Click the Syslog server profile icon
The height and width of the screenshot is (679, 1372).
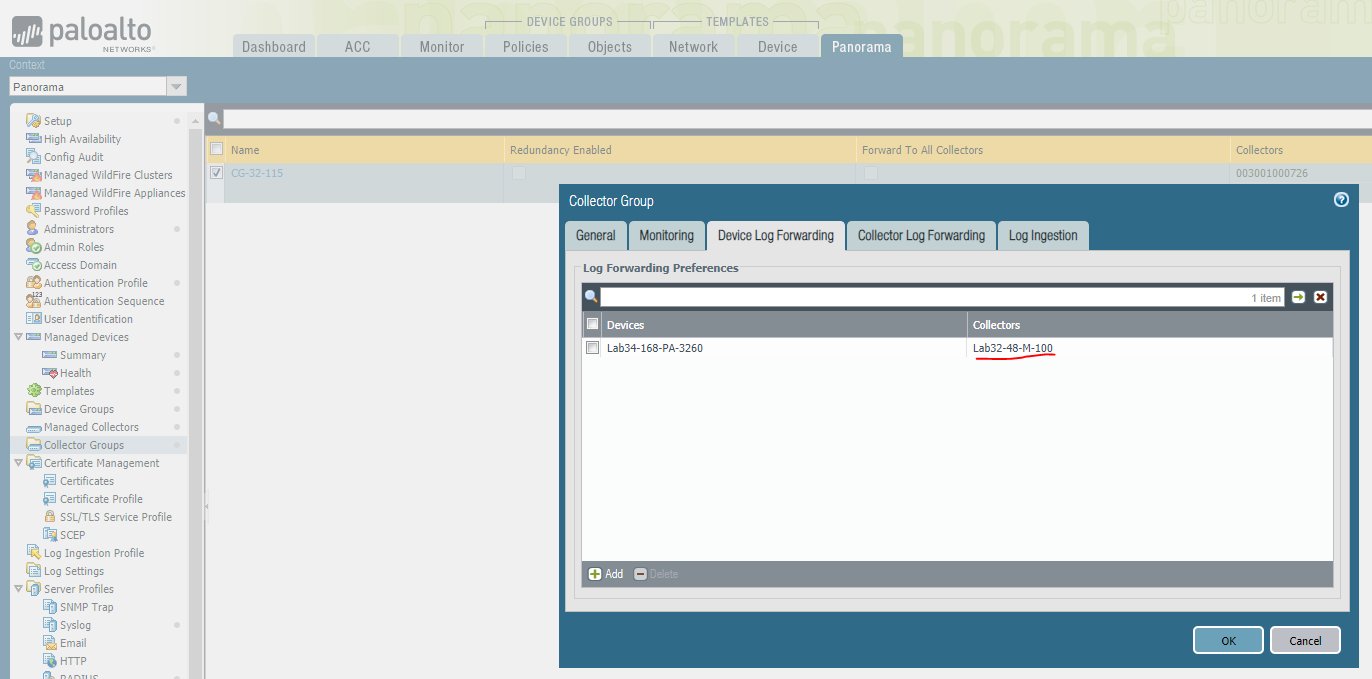pyautogui.click(x=50, y=625)
